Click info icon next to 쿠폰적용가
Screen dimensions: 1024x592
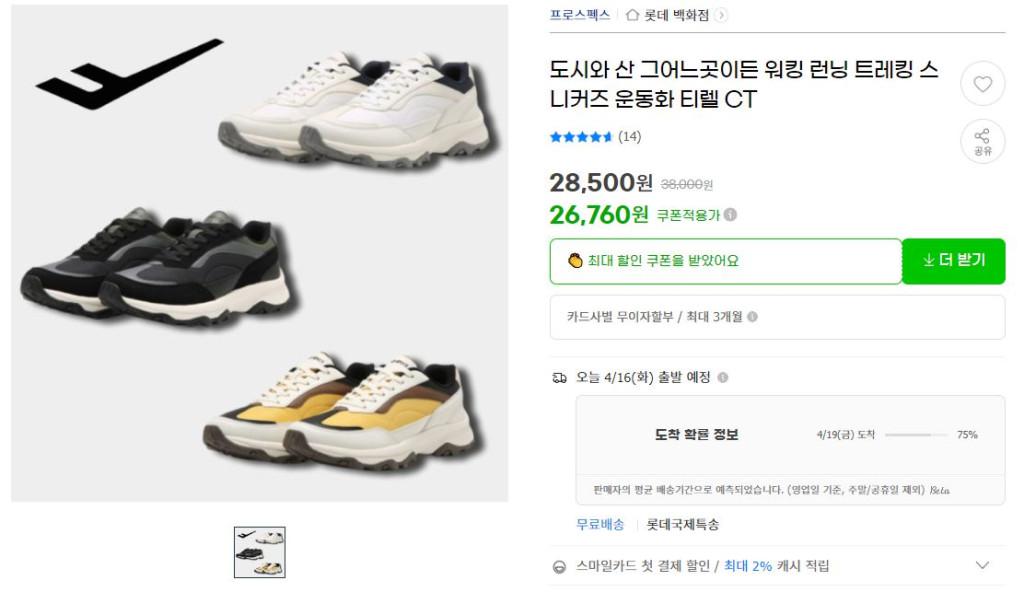pos(731,215)
